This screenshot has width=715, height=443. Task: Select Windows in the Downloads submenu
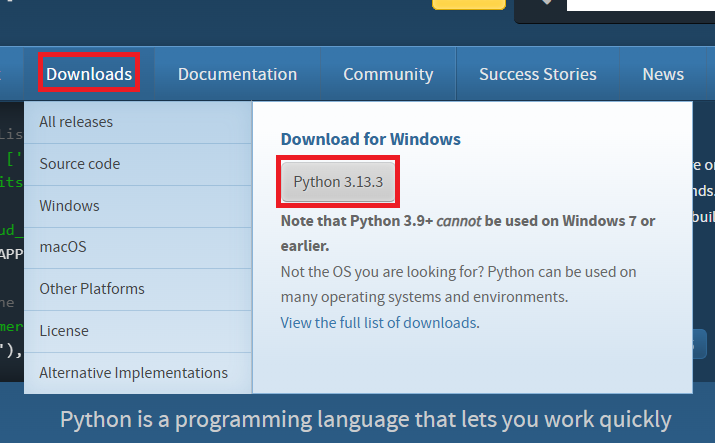click(138, 206)
